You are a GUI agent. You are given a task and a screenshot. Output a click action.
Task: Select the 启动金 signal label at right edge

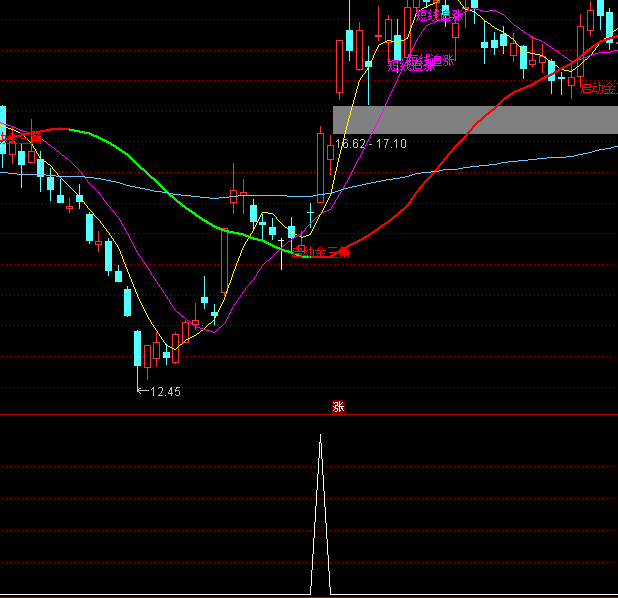598,89
